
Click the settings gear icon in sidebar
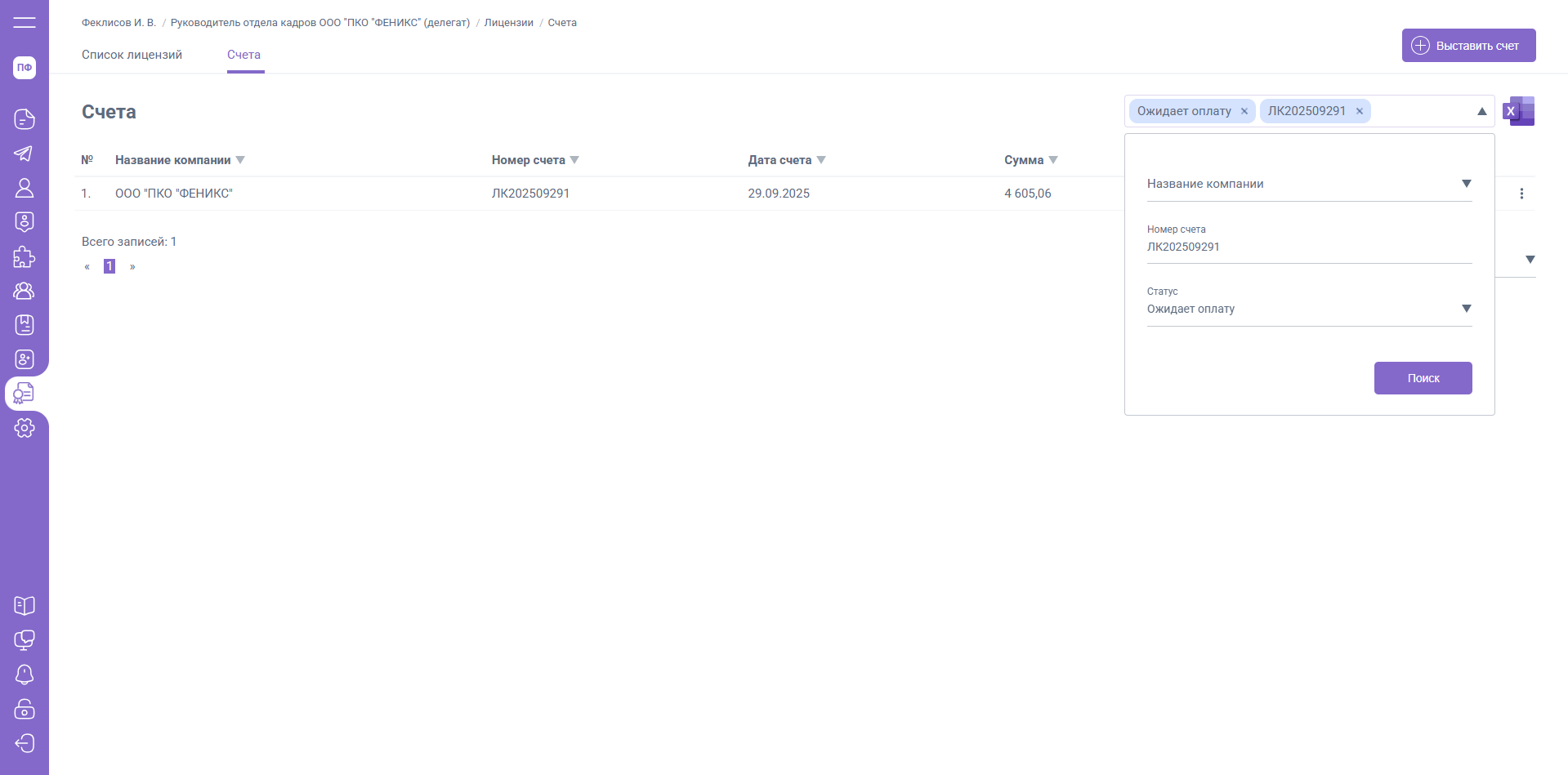pos(25,428)
